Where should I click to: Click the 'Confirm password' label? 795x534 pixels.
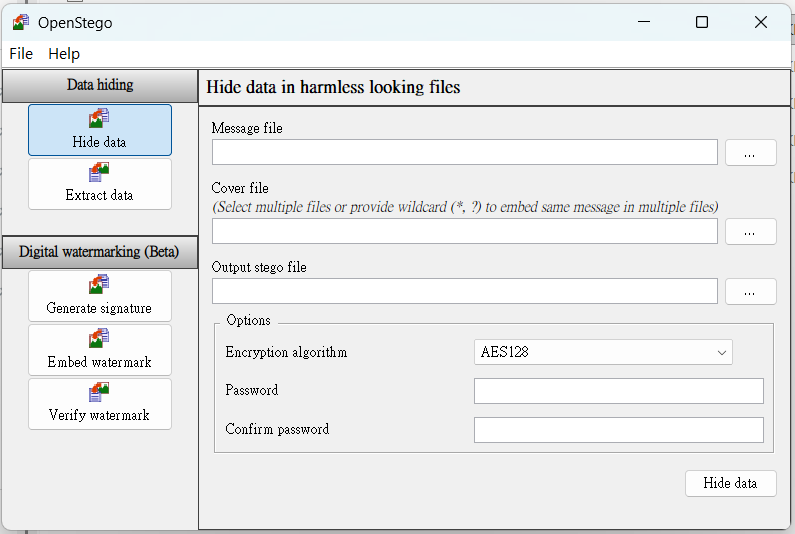(x=277, y=430)
